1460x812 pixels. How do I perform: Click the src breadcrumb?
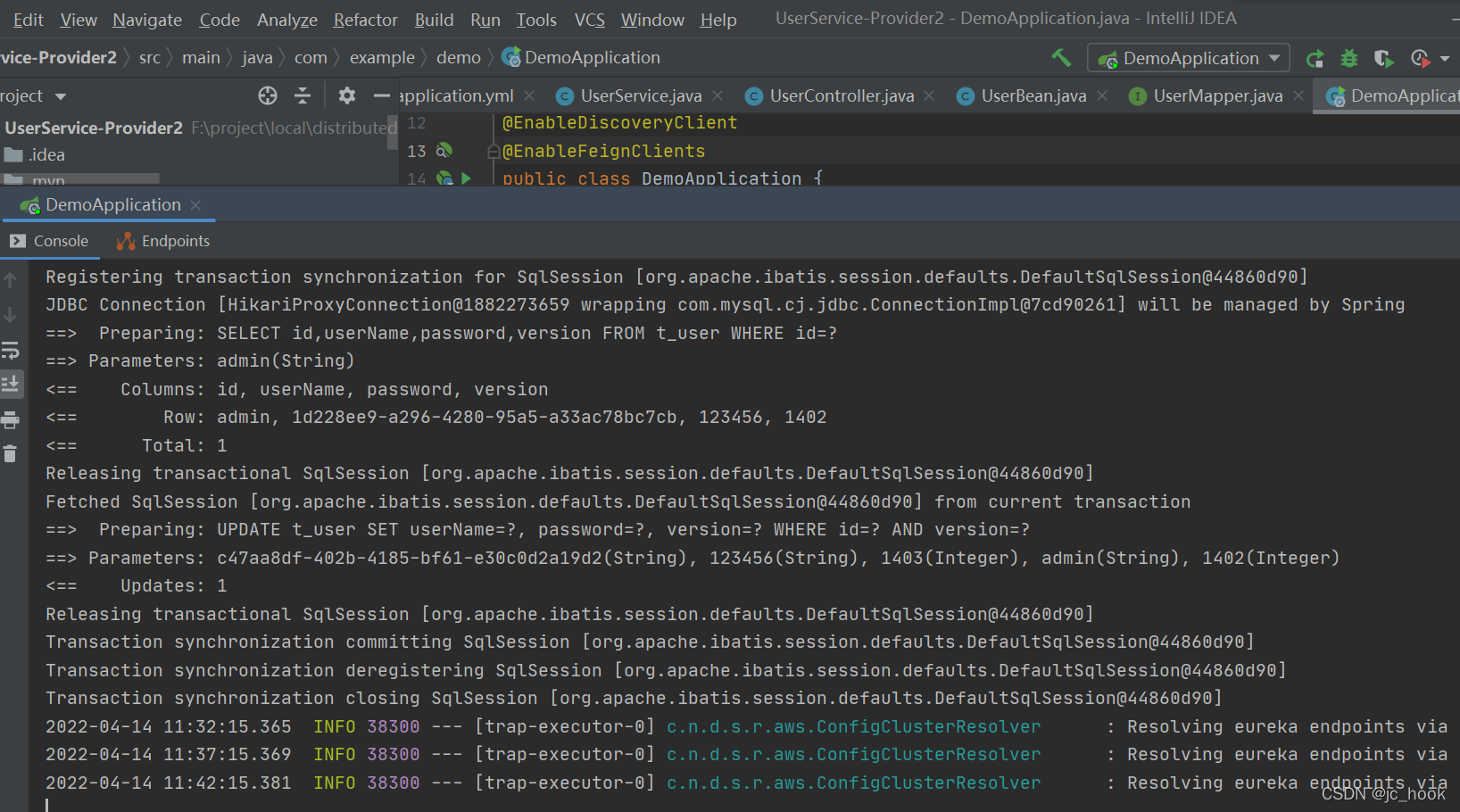point(150,58)
